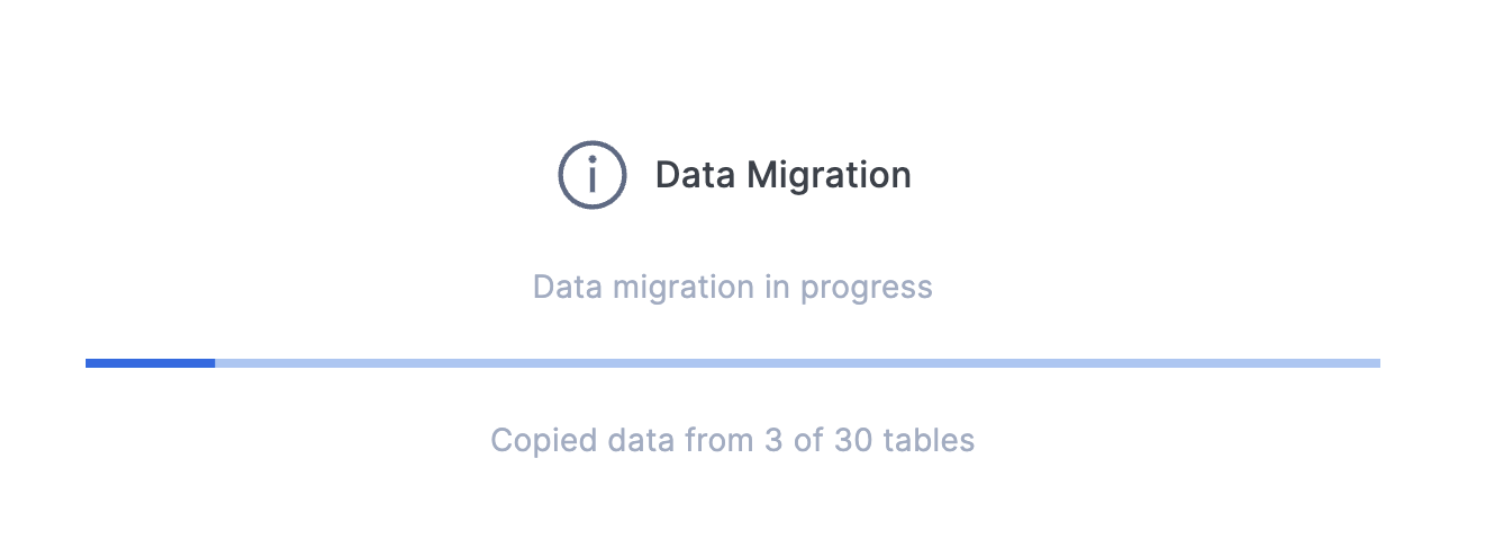Click "Data migration in progress" status text

tap(732, 287)
